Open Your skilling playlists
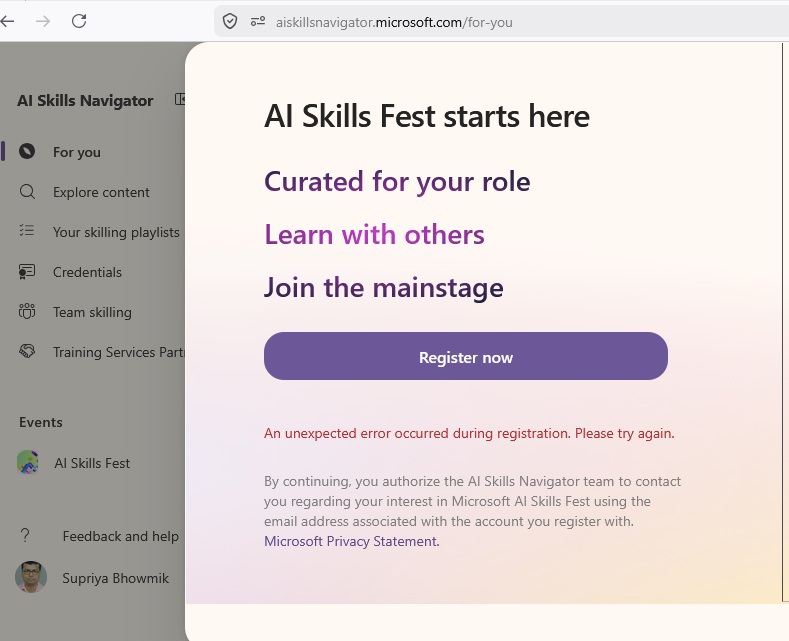Viewport: 789px width, 641px height. pyautogui.click(x=116, y=232)
